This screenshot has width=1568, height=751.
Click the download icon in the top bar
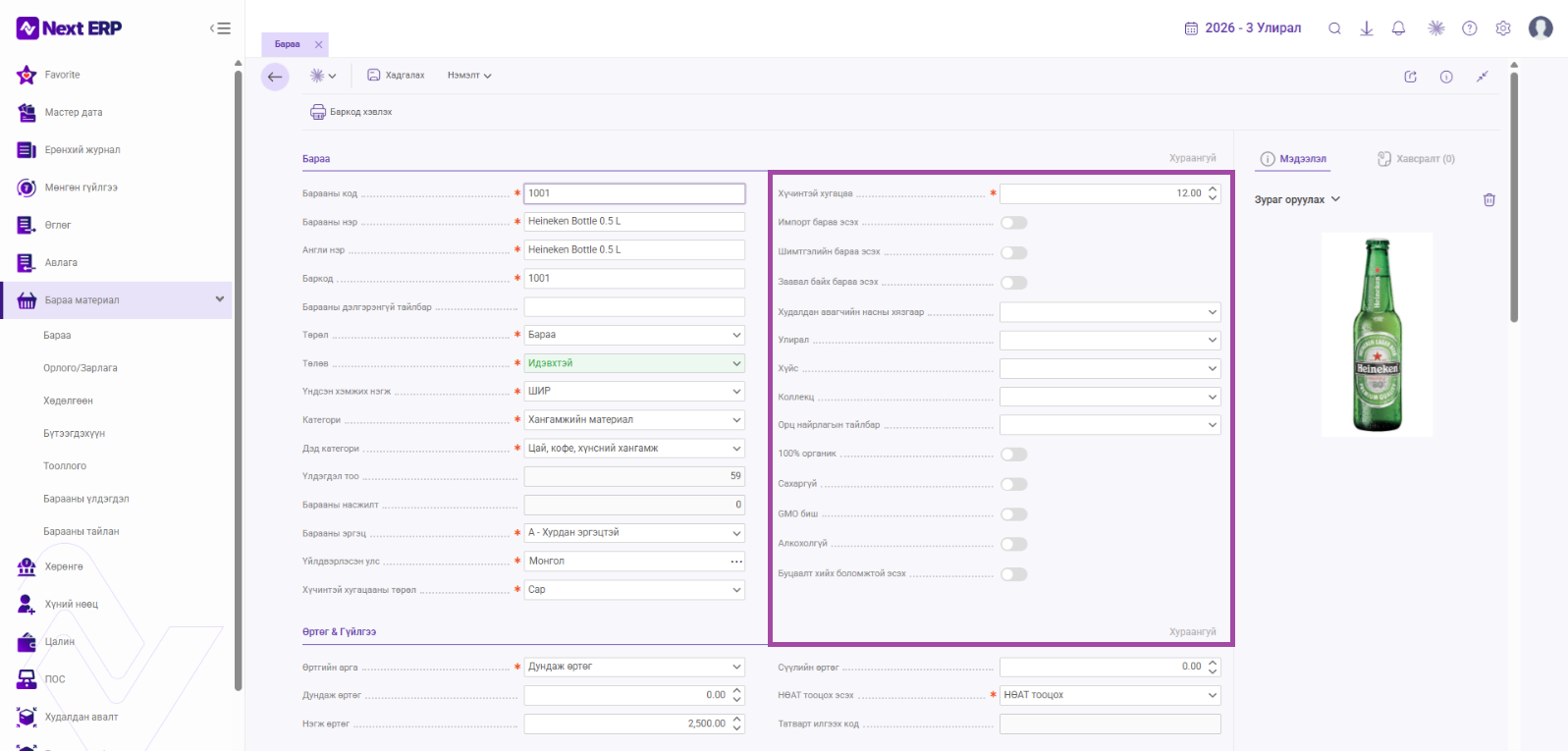(1366, 28)
